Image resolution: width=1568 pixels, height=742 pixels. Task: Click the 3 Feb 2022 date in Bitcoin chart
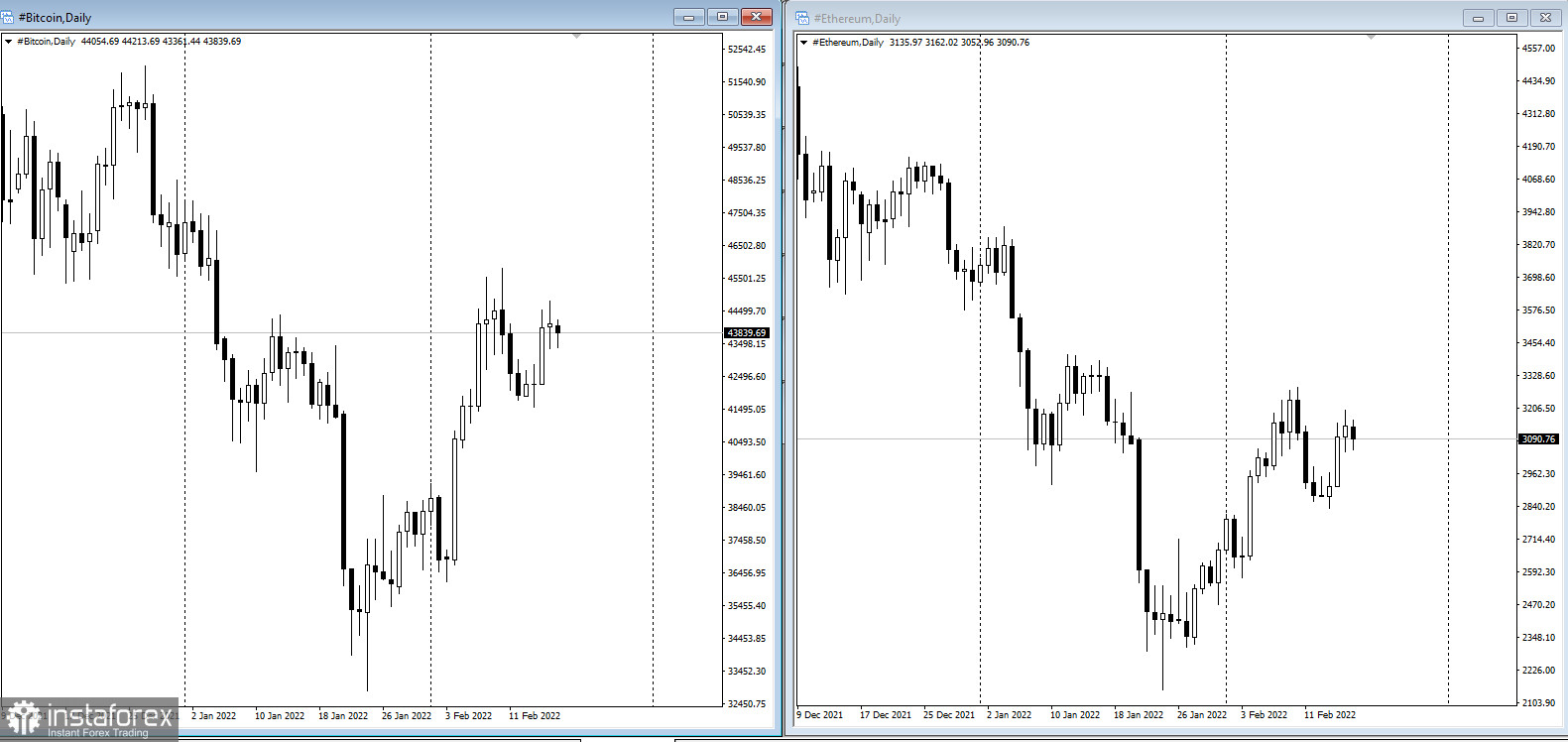click(x=468, y=716)
